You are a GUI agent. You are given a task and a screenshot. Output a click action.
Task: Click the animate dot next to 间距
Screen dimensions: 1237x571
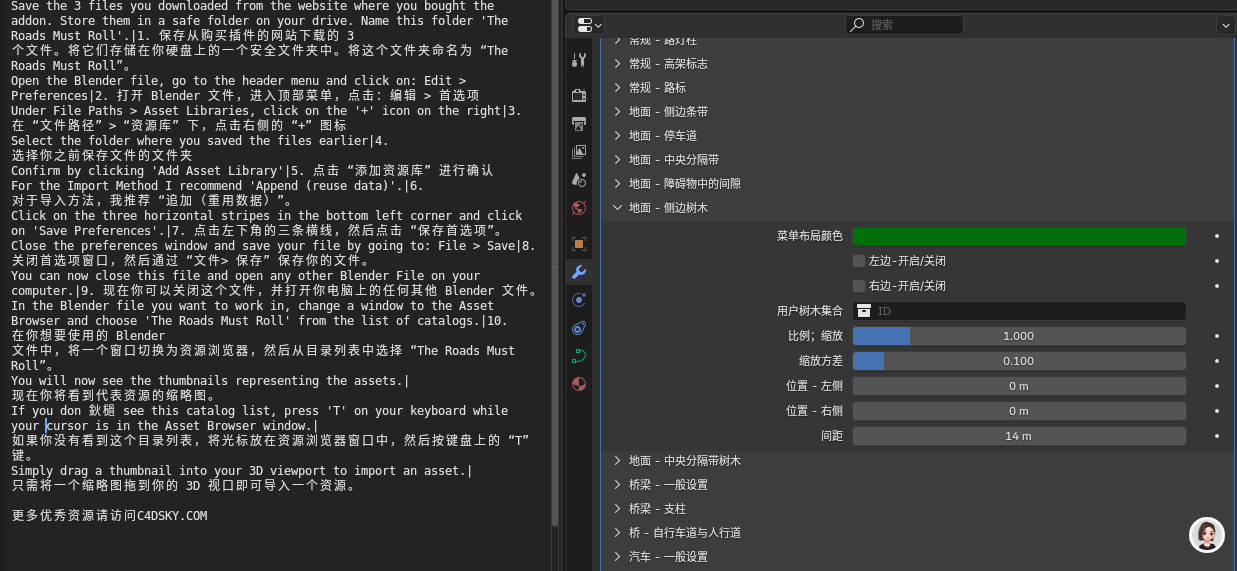[x=1217, y=436]
